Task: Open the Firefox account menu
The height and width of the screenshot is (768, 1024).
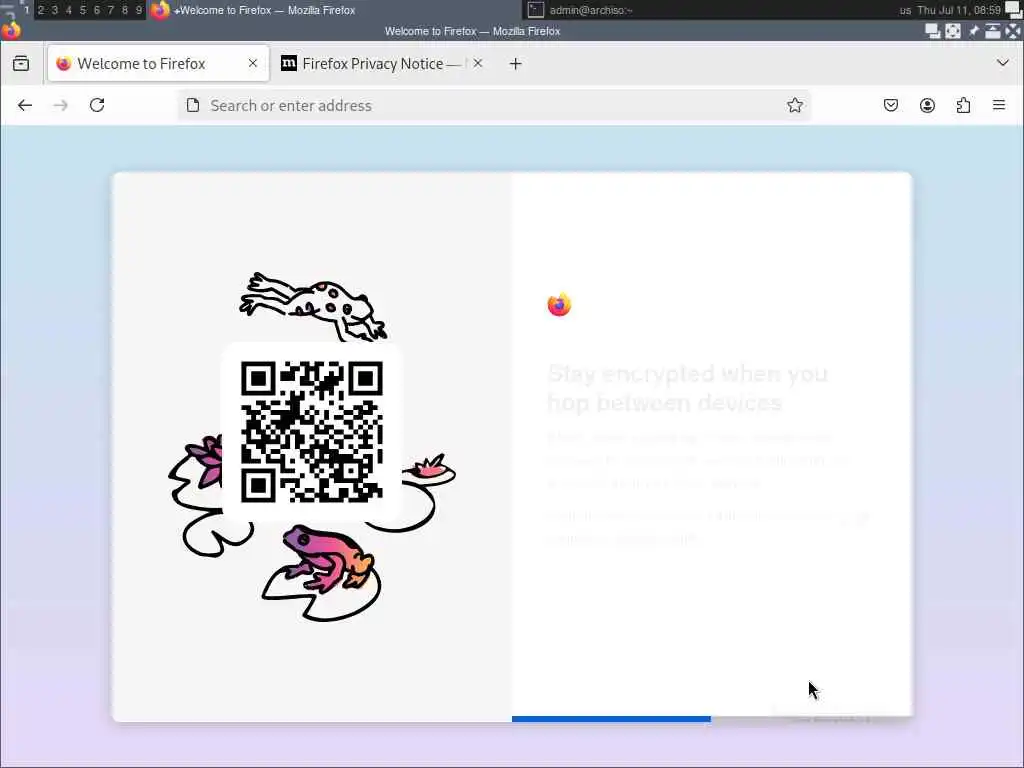Action: point(927,105)
